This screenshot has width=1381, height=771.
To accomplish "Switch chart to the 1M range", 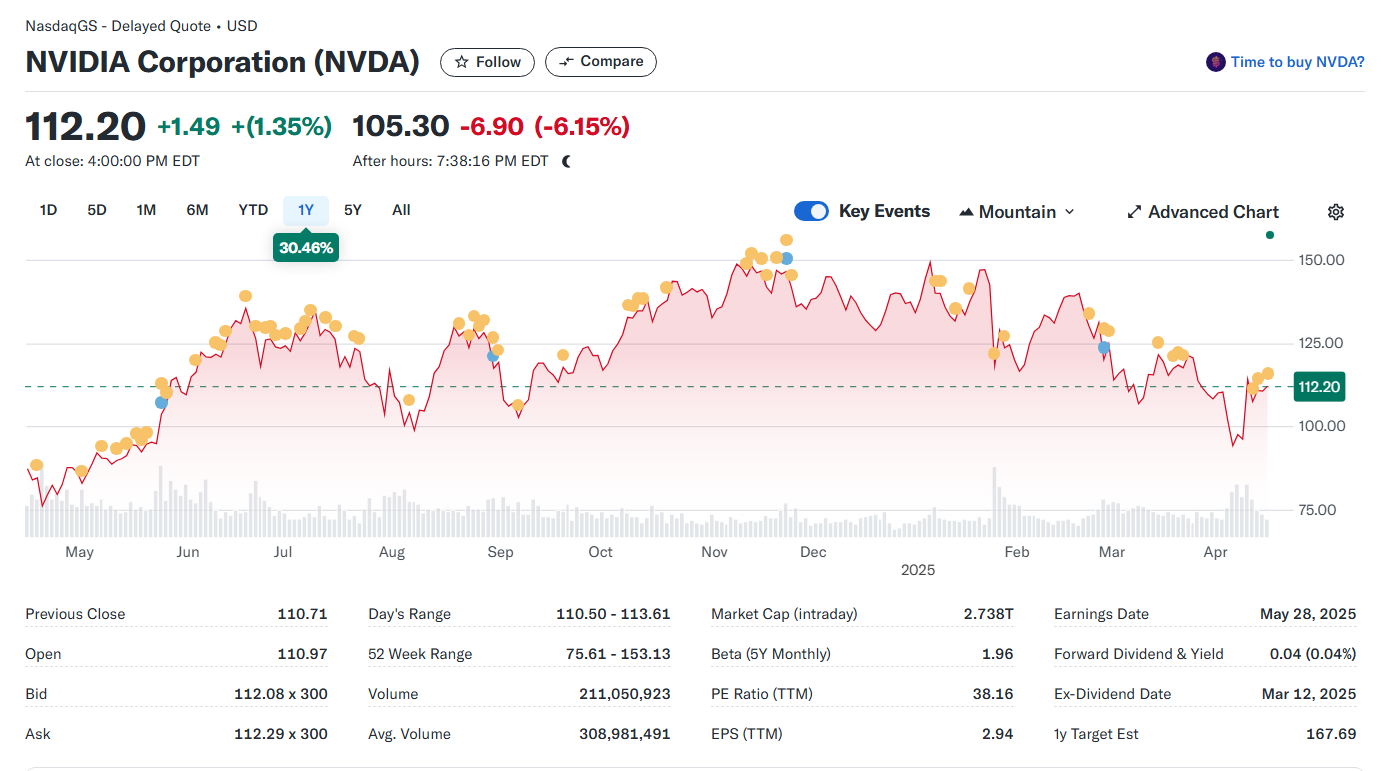I will click(146, 210).
